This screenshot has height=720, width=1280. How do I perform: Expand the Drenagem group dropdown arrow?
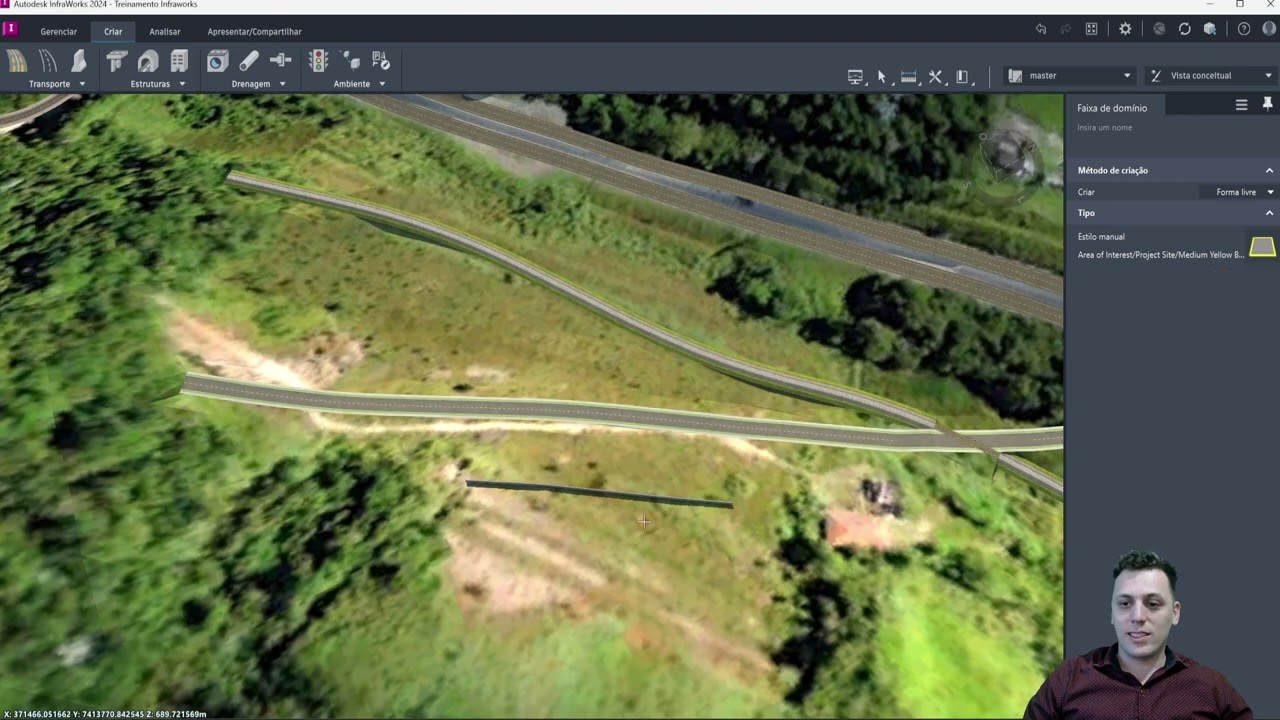pos(282,84)
